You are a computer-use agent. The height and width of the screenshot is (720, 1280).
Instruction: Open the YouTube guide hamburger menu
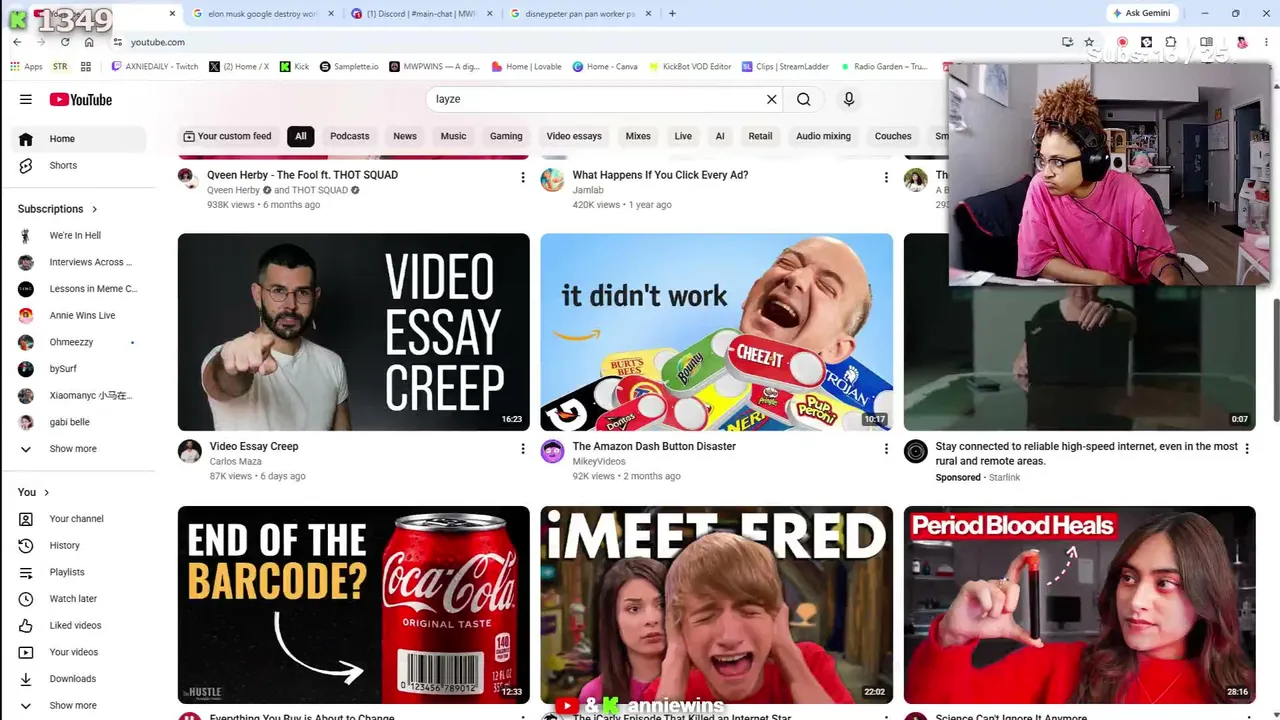[26, 99]
